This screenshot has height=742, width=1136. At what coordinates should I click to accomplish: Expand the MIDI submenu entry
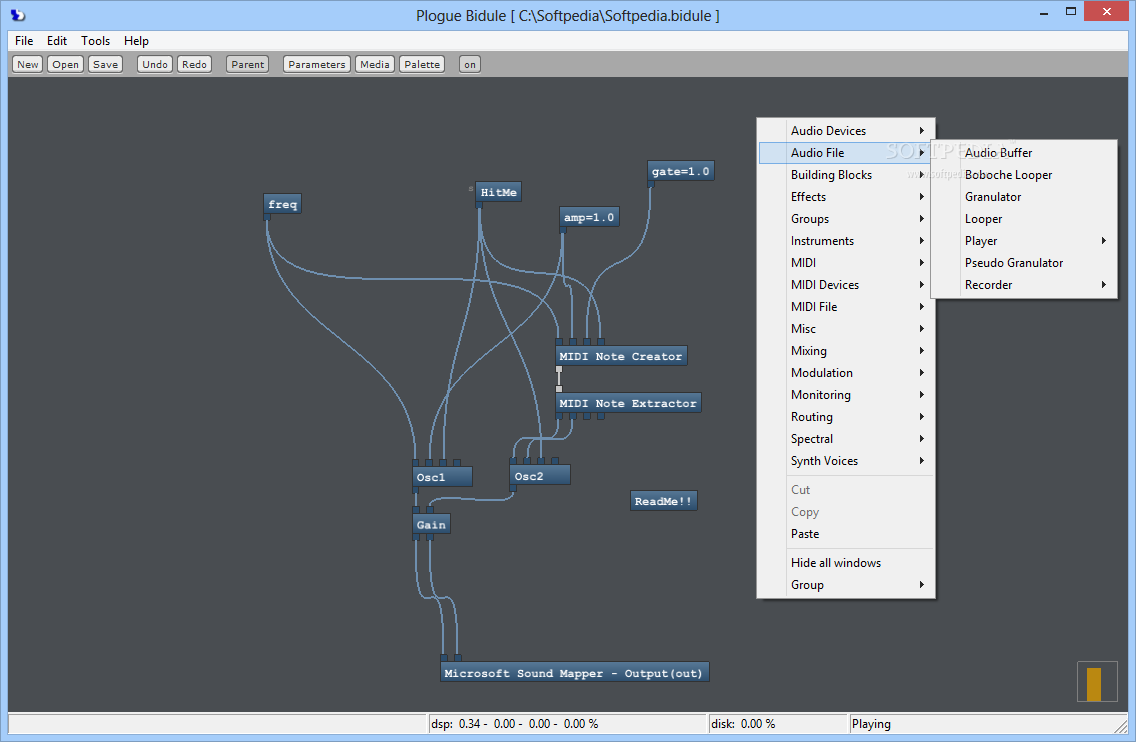(x=846, y=262)
